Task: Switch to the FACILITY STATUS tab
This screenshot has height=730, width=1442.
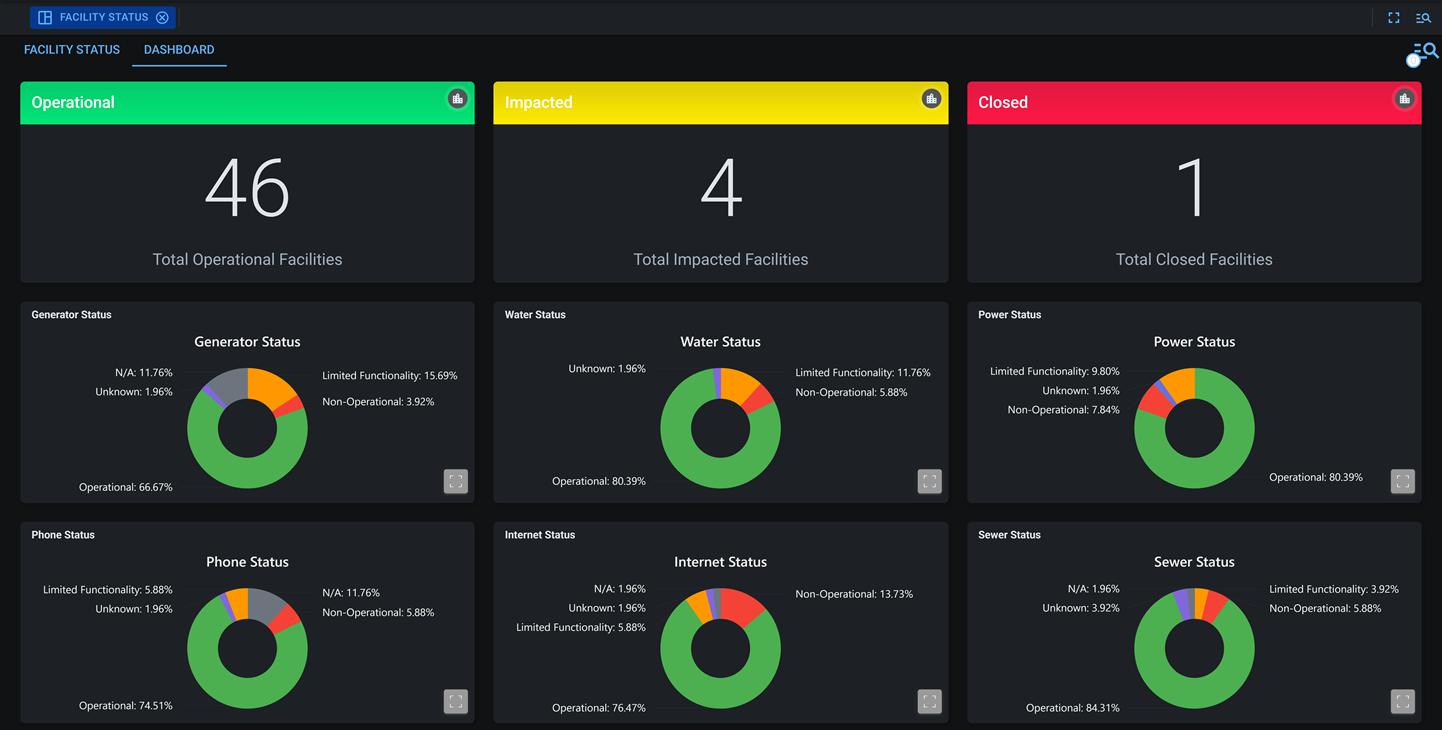Action: [71, 49]
